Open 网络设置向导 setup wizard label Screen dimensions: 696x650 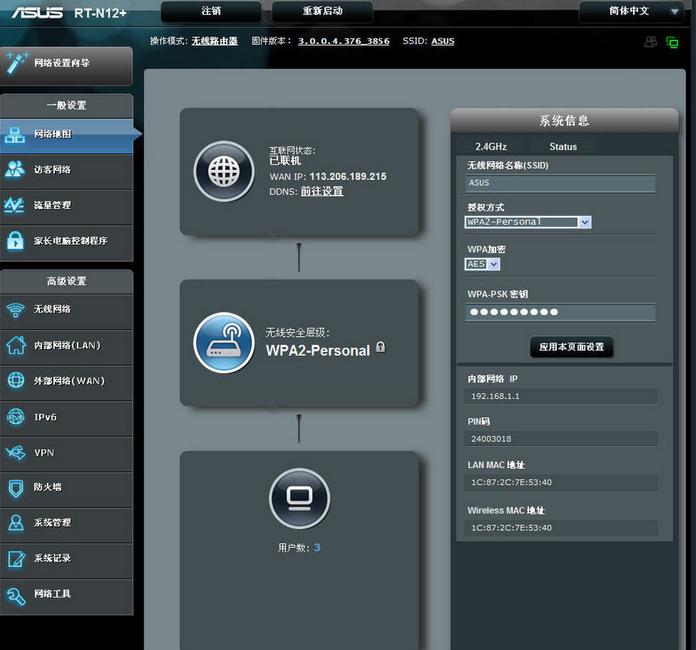pos(62,63)
